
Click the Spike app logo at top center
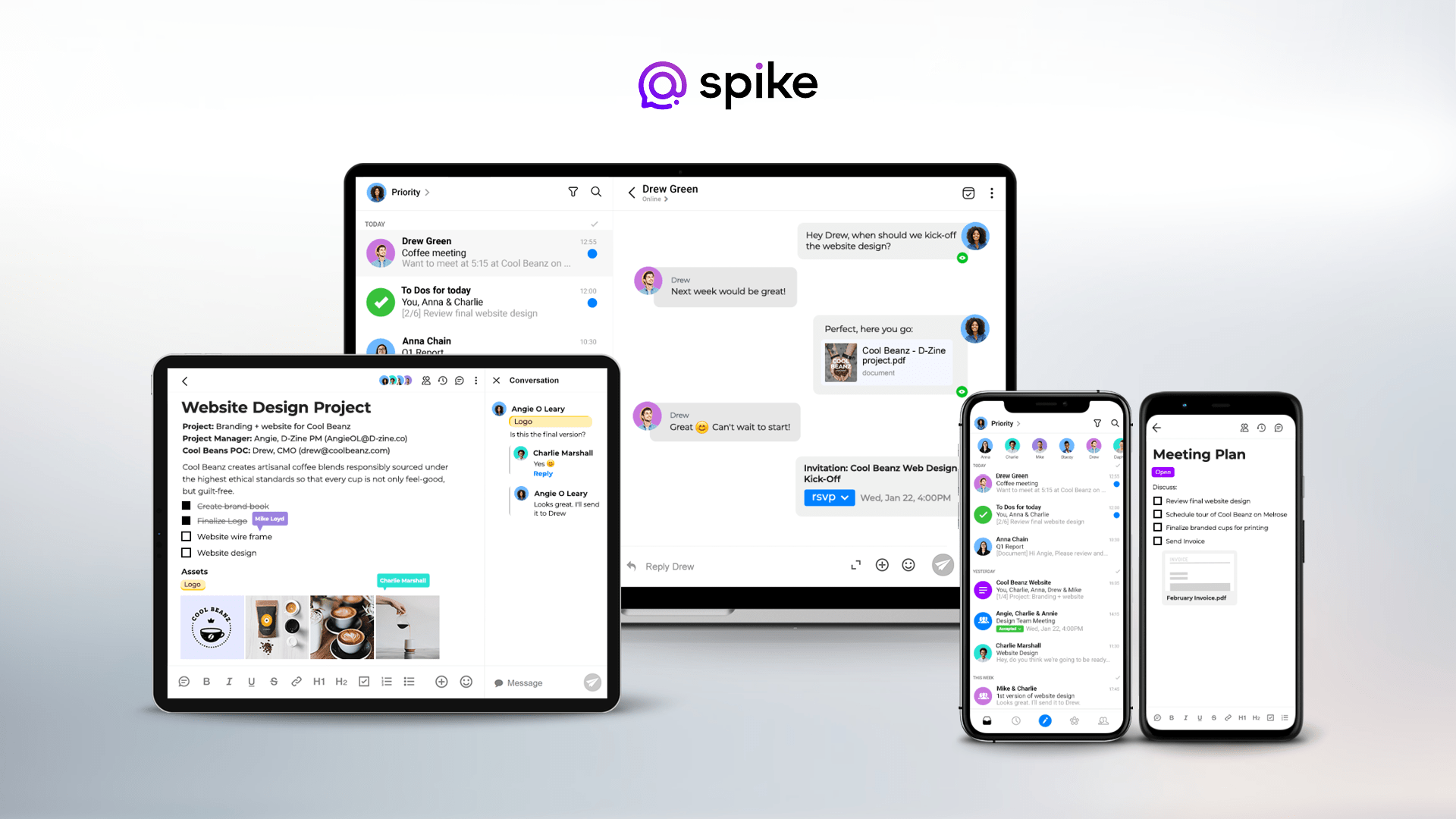point(728,82)
